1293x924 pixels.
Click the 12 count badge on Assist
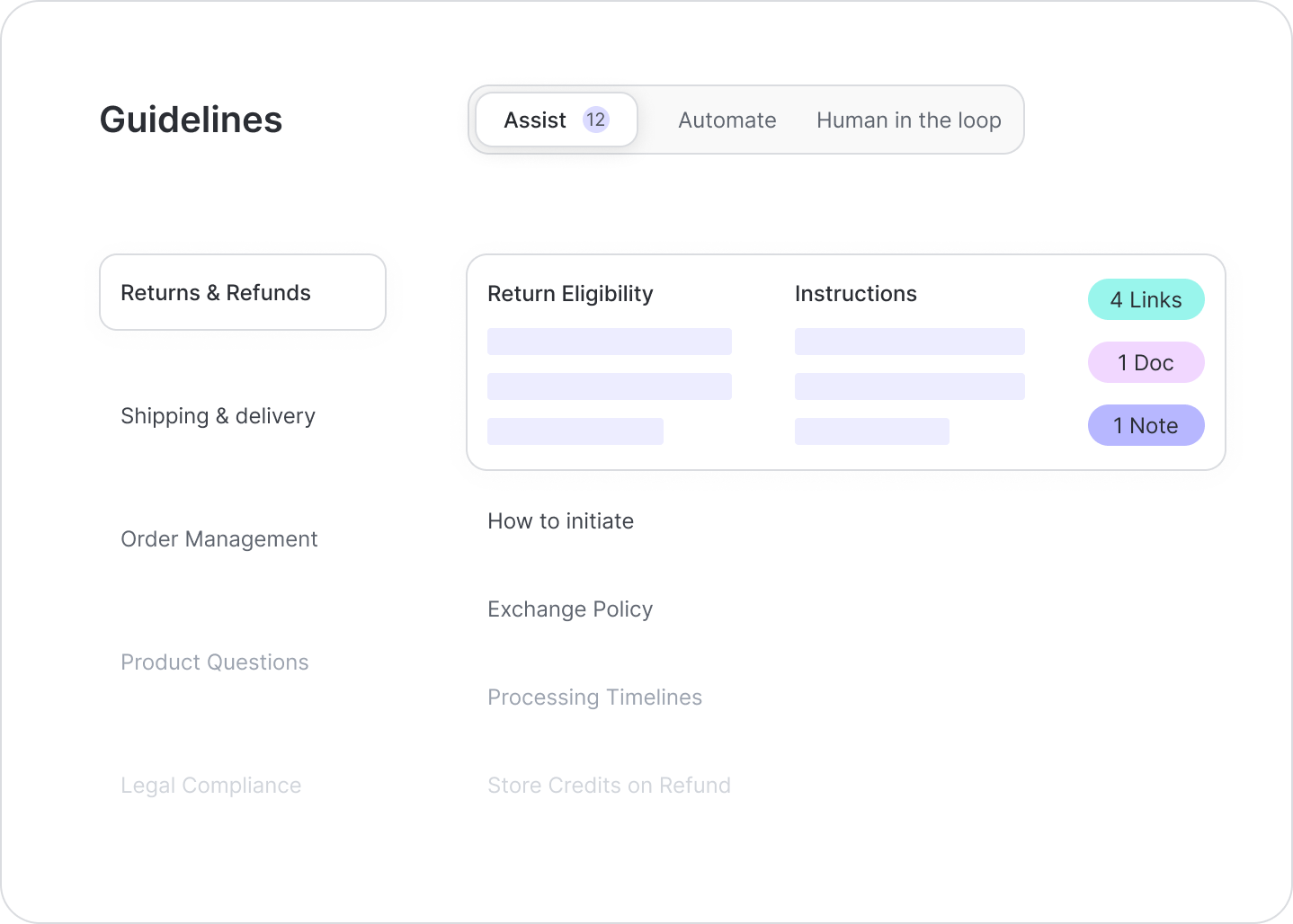[x=595, y=120]
